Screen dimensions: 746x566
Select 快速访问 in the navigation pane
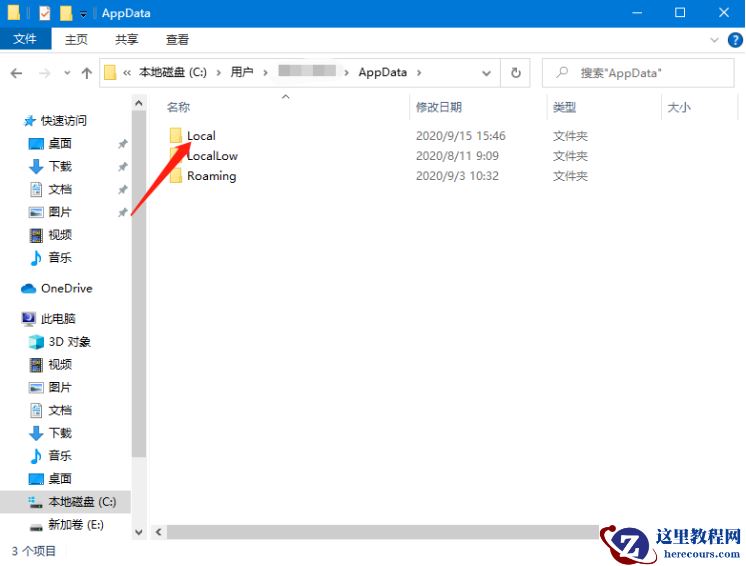tap(63, 120)
